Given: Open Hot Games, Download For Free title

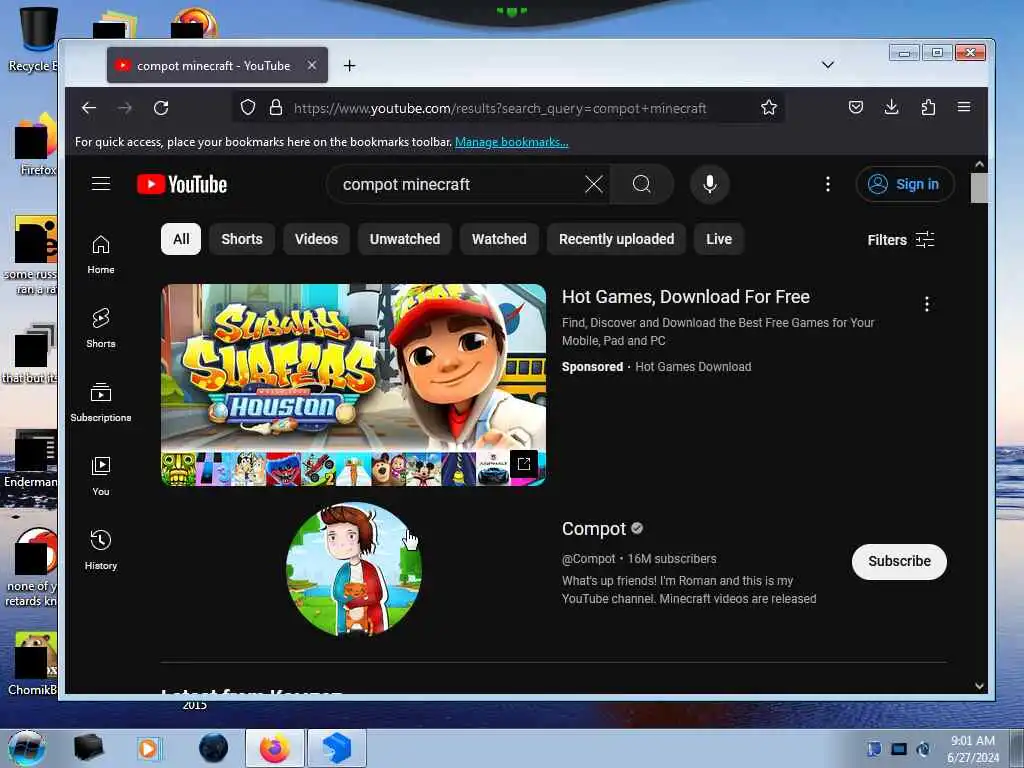Looking at the screenshot, I should [x=686, y=296].
